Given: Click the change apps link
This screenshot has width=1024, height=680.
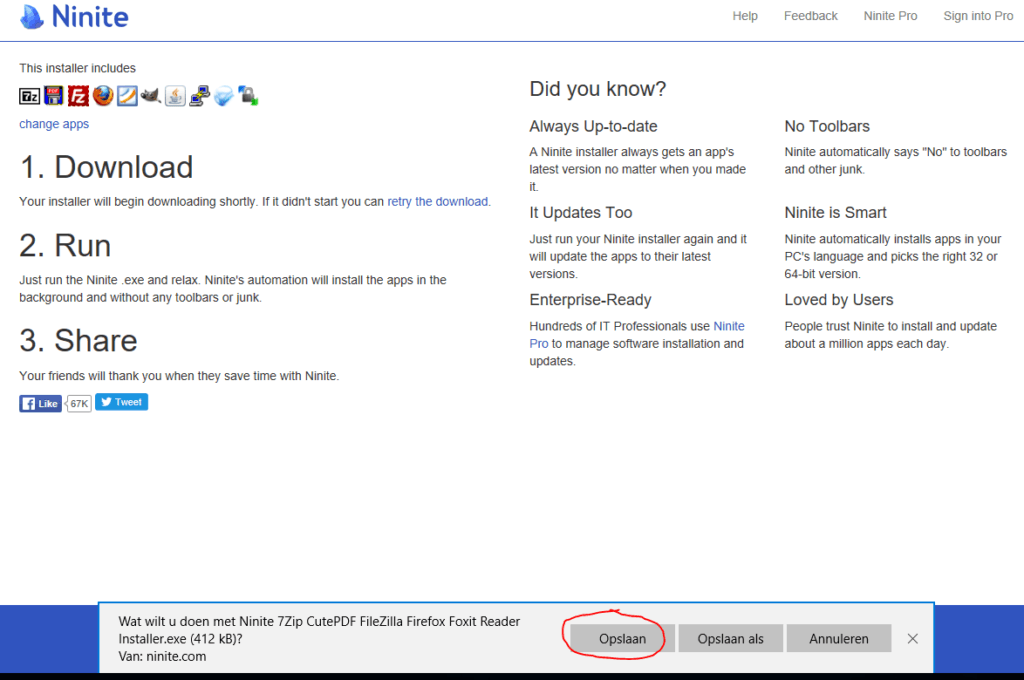Looking at the screenshot, I should click(54, 124).
